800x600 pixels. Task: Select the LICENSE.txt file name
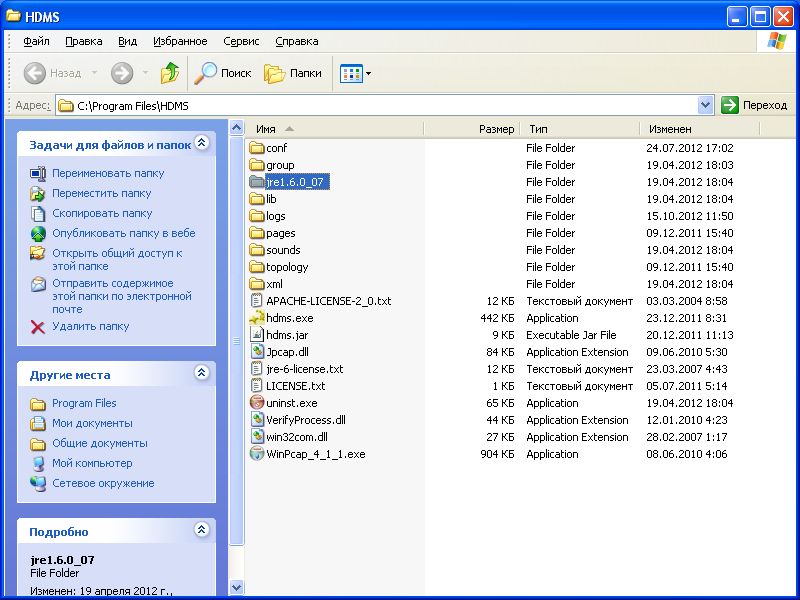click(295, 386)
